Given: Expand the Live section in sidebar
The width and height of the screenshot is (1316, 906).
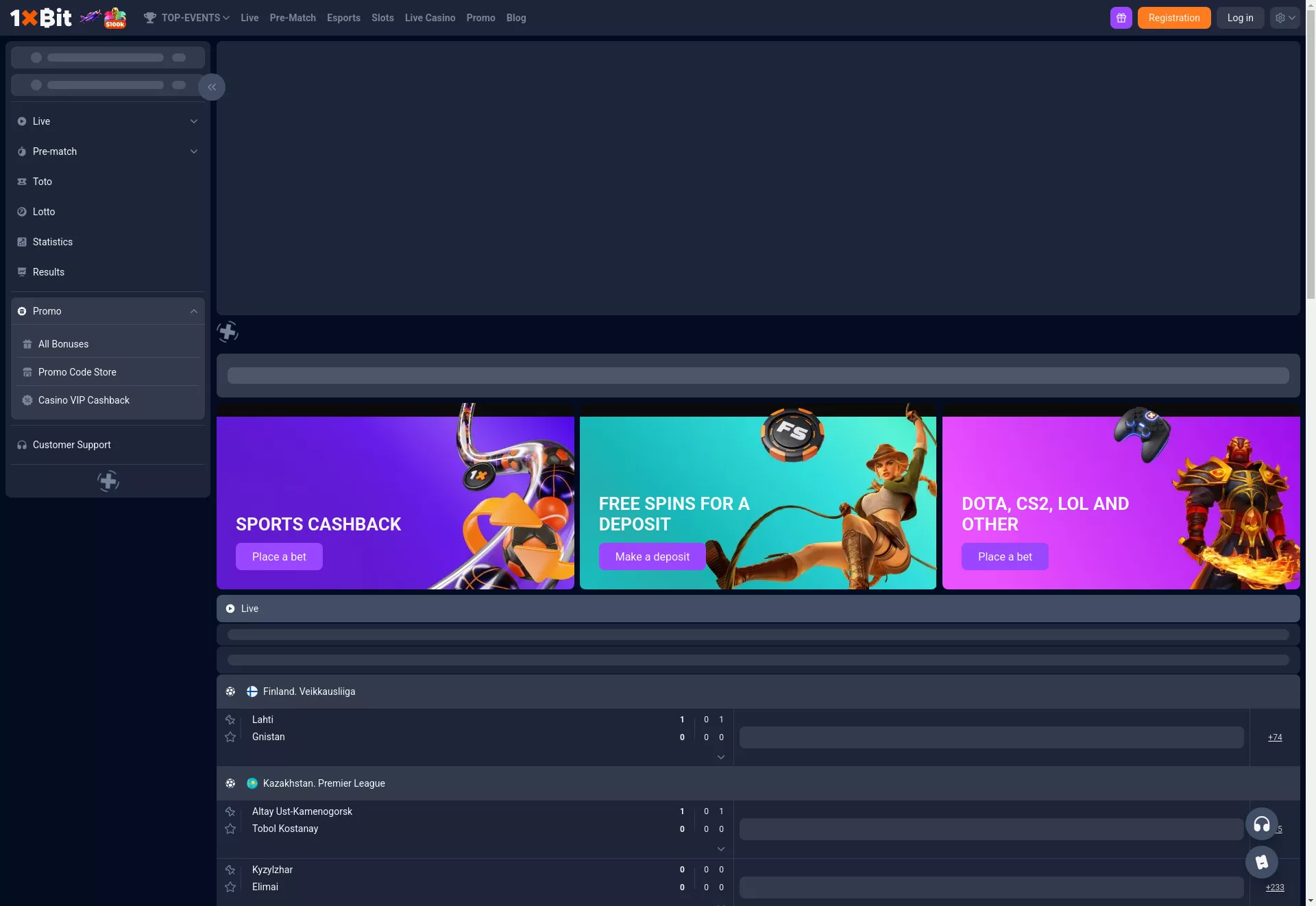Looking at the screenshot, I should (108, 121).
